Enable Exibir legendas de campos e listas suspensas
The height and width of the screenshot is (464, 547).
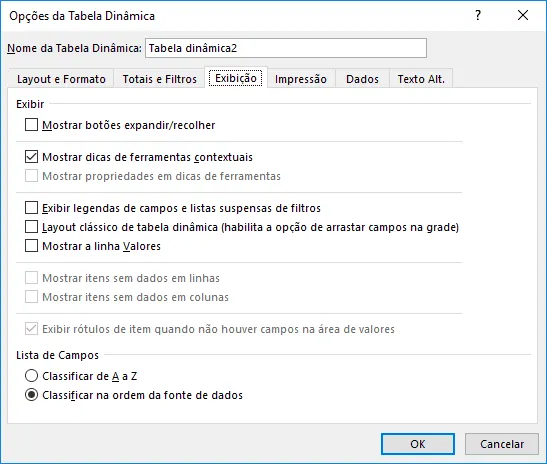coord(31,208)
